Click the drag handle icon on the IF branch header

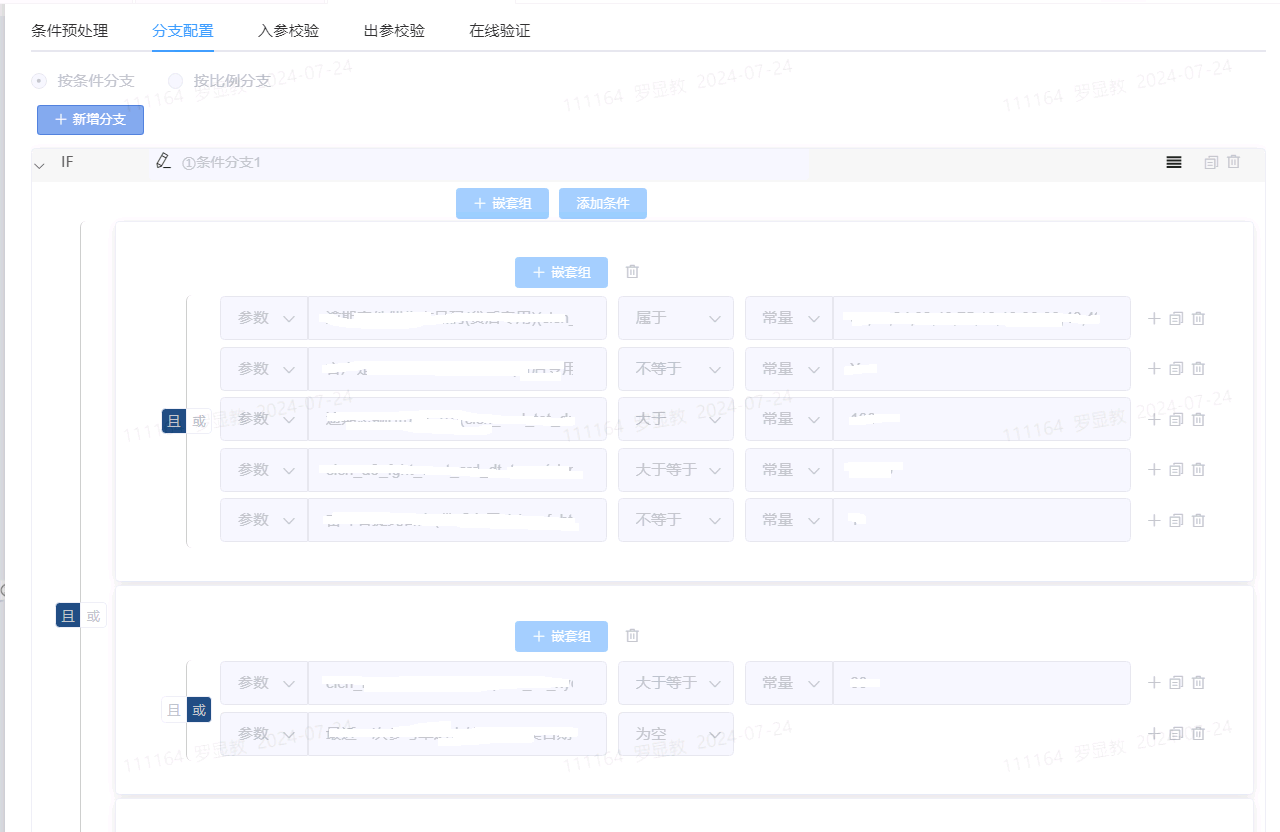[x=1174, y=162]
